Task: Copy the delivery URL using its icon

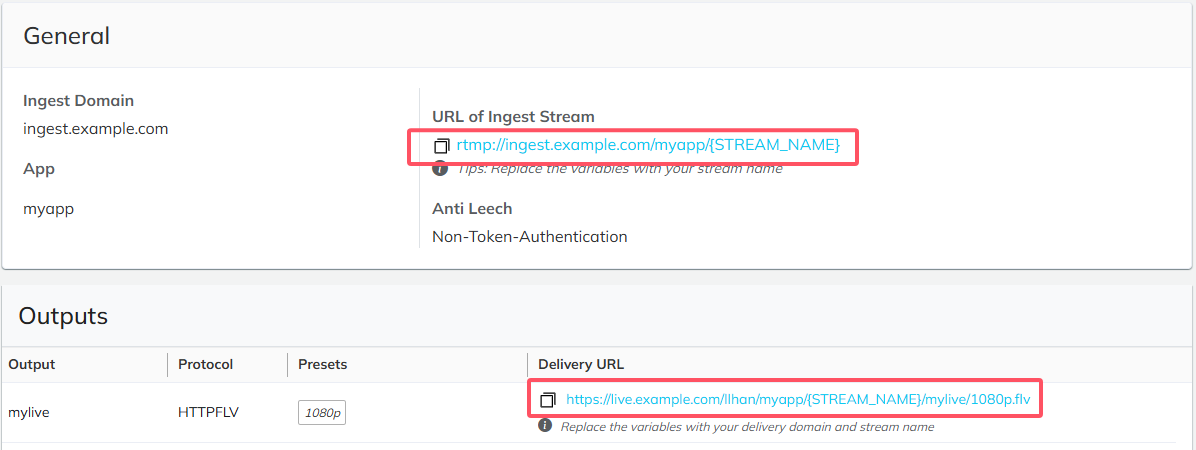Action: click(x=548, y=400)
